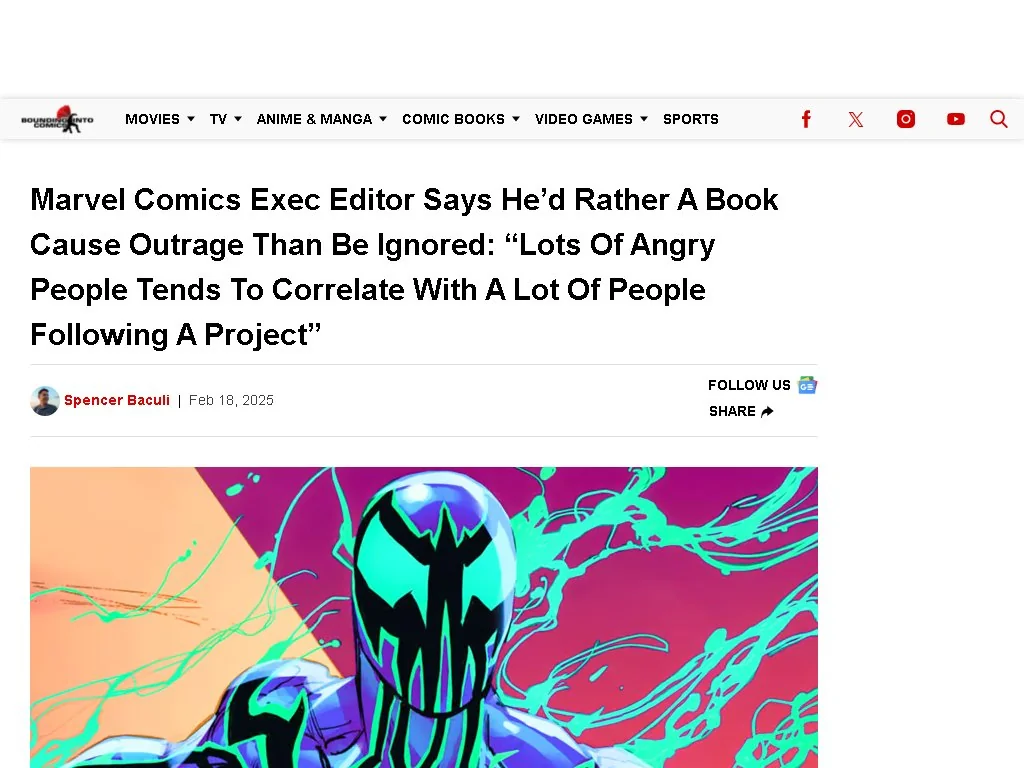Open author Spencer Baculi's page
1024x768 pixels.
point(117,400)
